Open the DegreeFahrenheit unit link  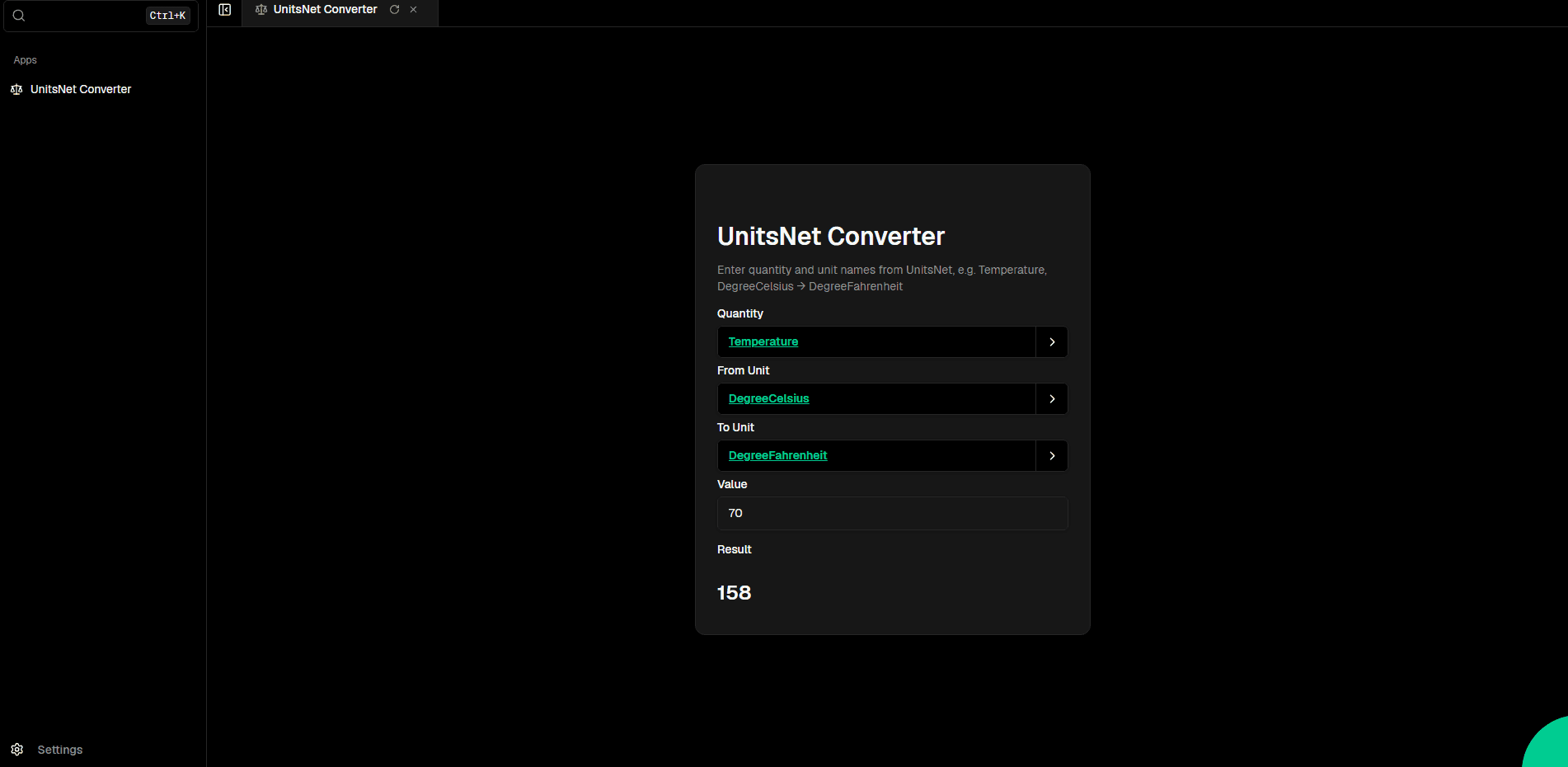777,455
